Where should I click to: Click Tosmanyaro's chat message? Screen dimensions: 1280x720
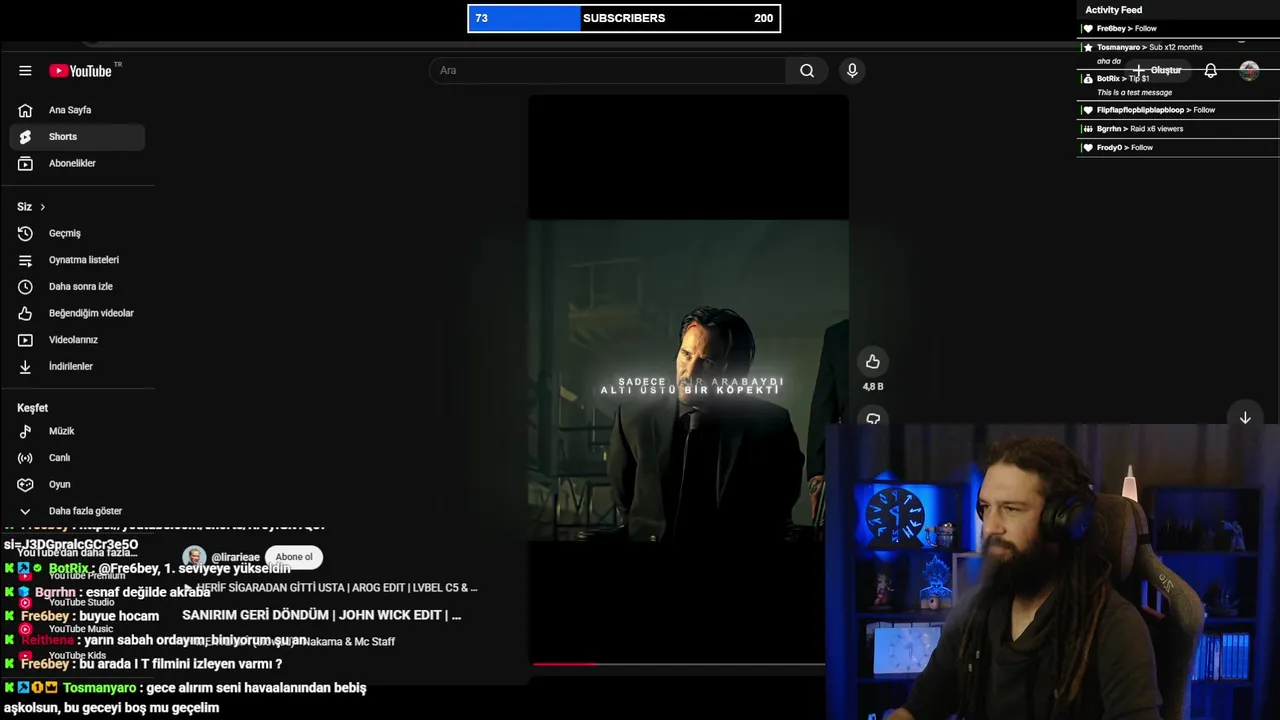click(x=185, y=698)
